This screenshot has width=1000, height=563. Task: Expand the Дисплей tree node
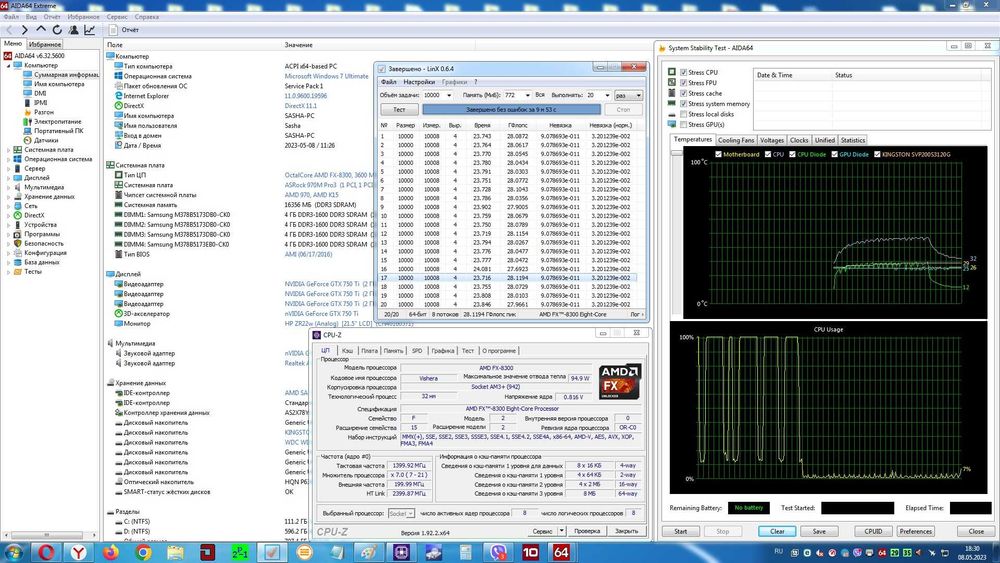9,178
